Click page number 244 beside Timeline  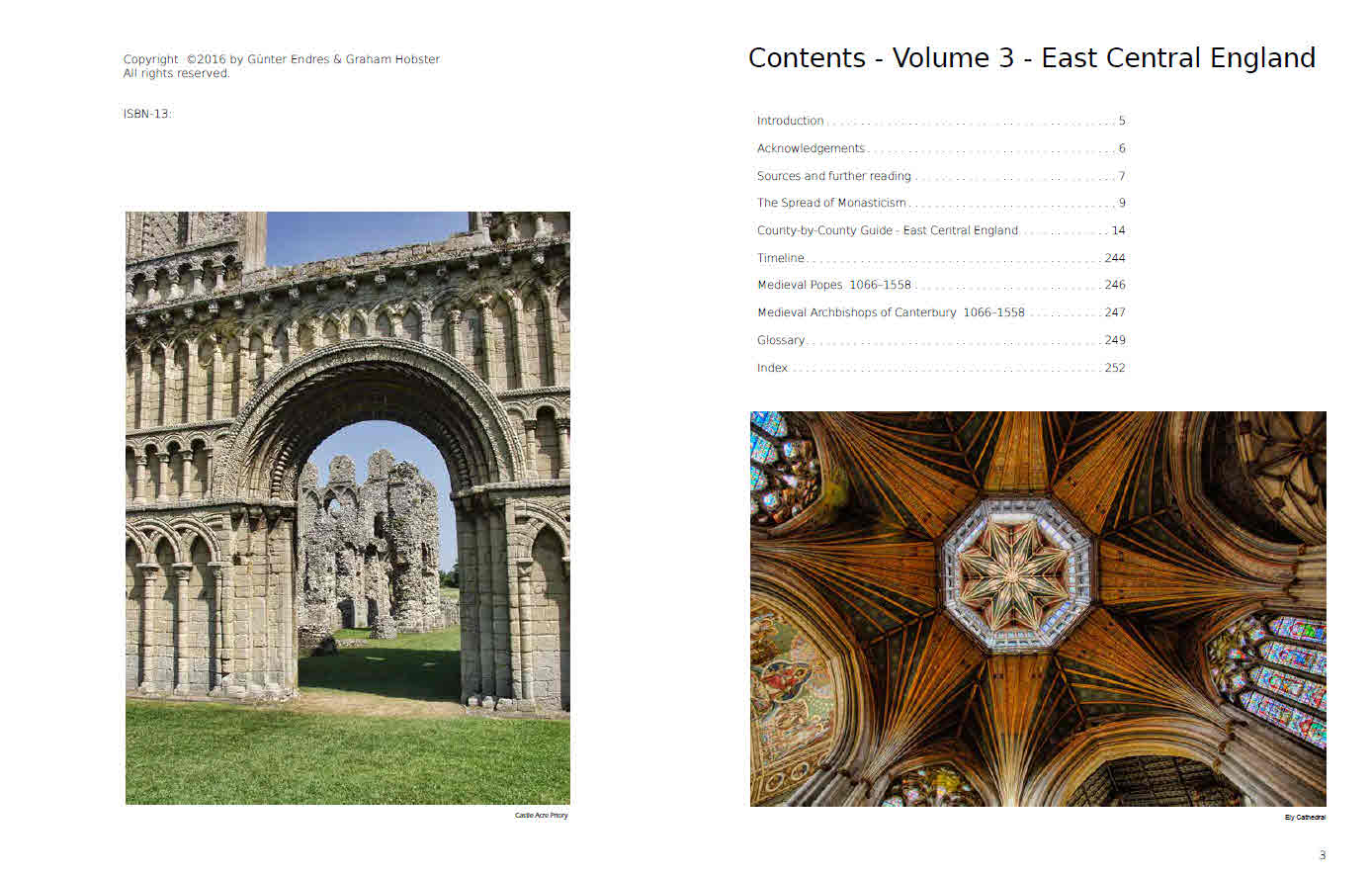1114,258
